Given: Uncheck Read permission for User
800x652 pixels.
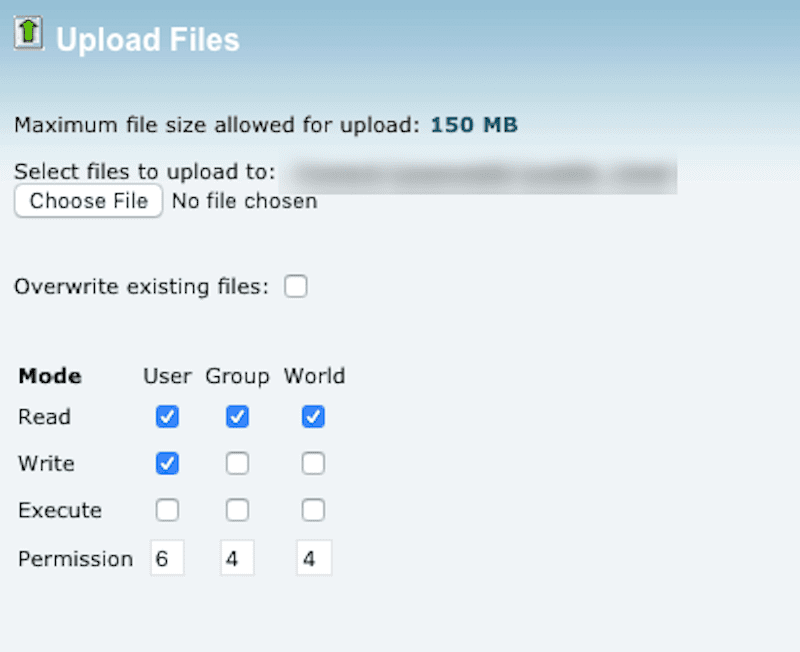Looking at the screenshot, I should coord(167,417).
